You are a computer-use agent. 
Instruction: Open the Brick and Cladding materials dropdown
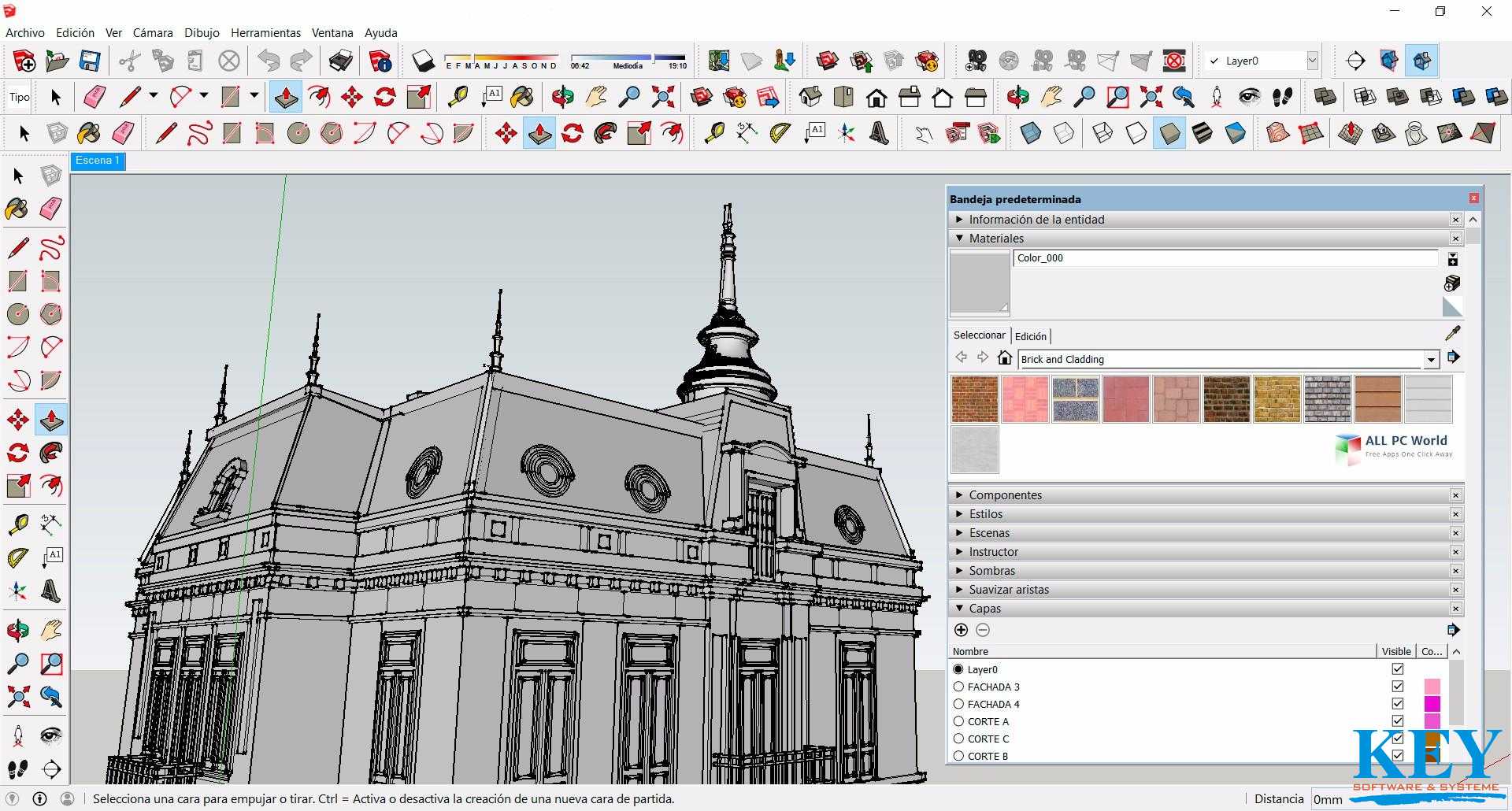(x=1431, y=360)
